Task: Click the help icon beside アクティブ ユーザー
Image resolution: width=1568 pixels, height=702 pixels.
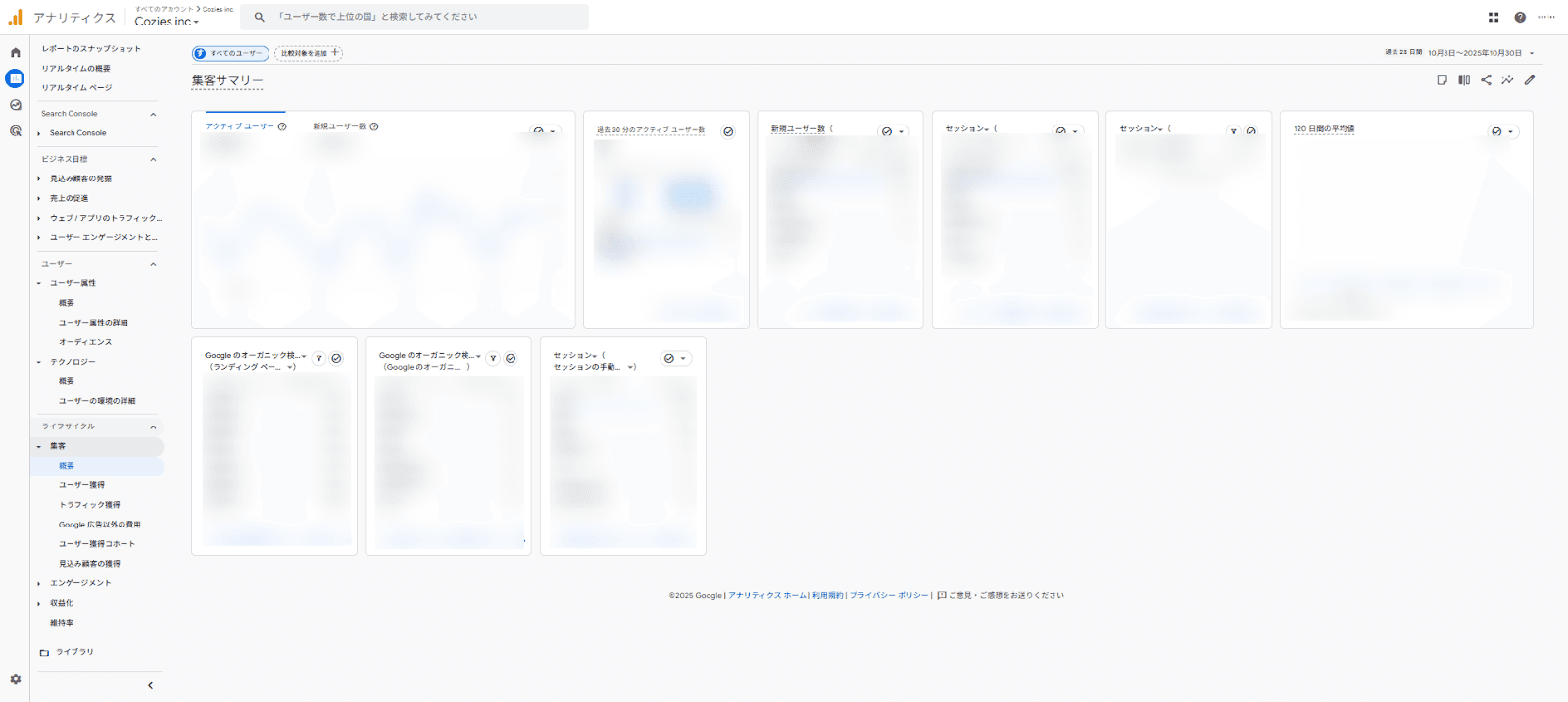Action: (282, 126)
